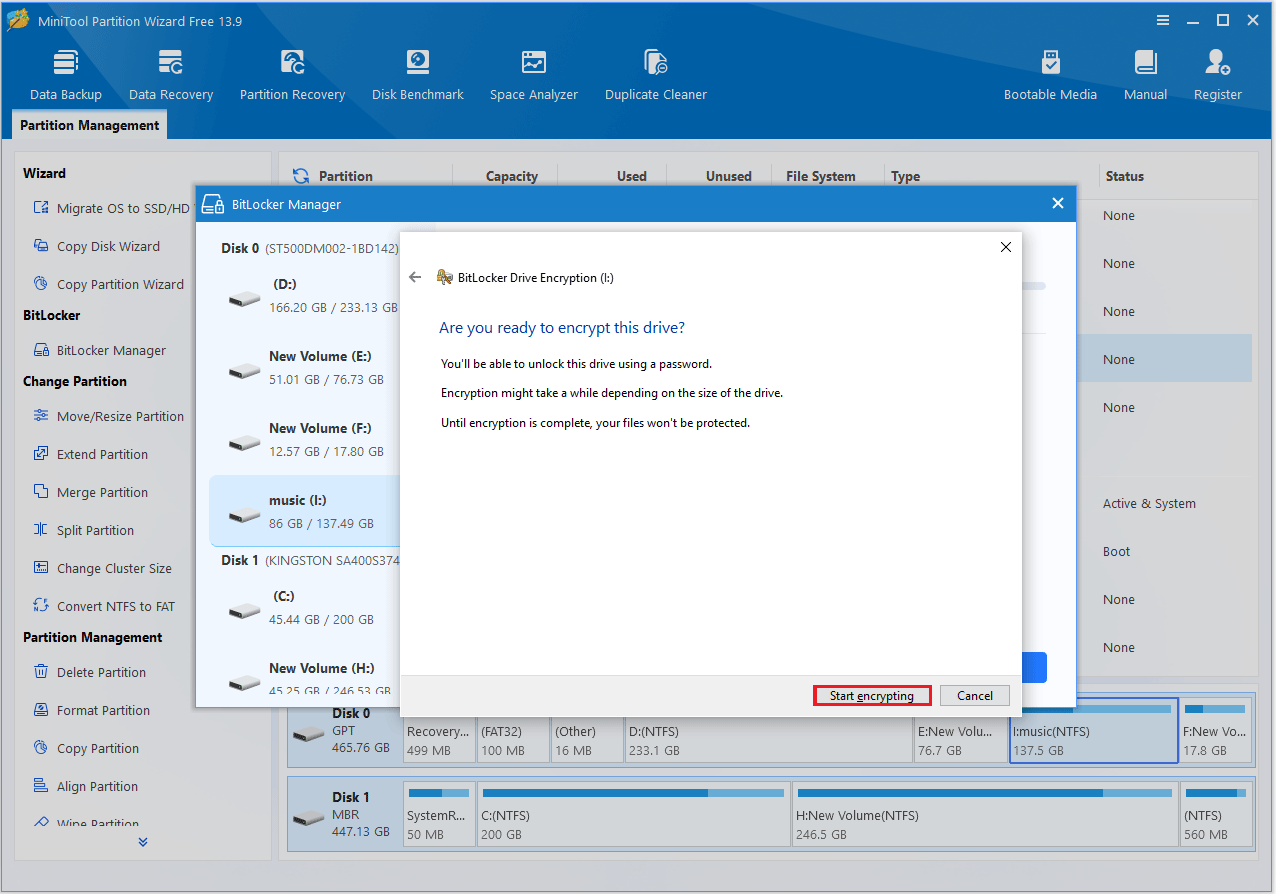Viewport: 1276px width, 894px height.
Task: Click BitLocker Drive Encryption (I:) title
Action: (535, 277)
